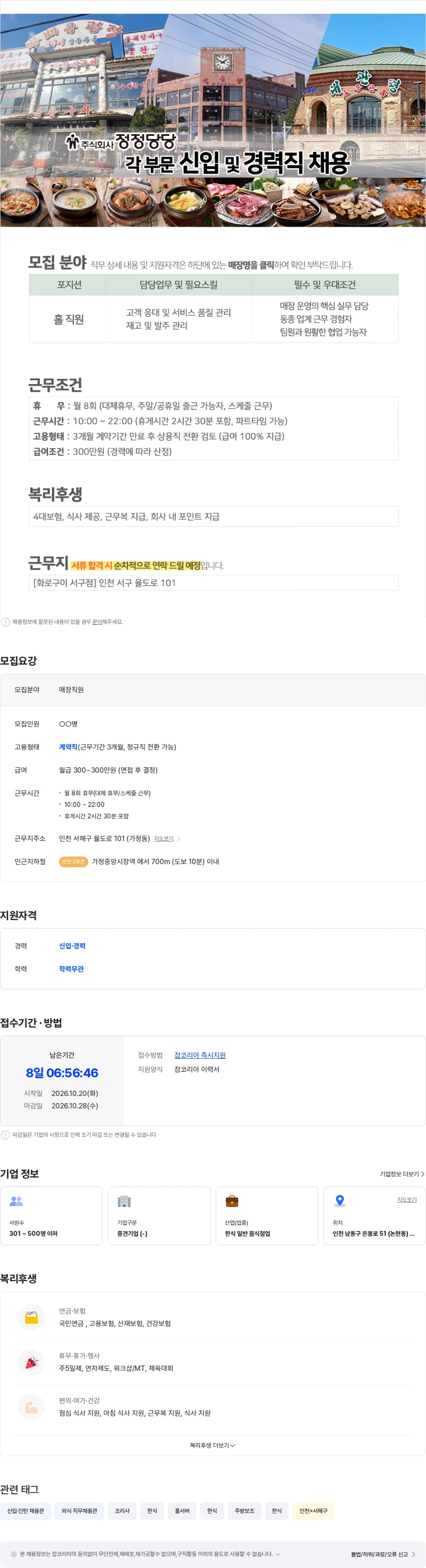
Task: Click the 휴무·휴가·행사 party icon
Action: tap(32, 1362)
